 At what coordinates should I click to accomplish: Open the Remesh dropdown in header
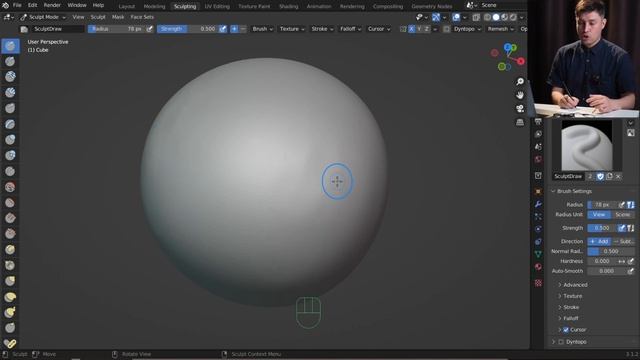point(501,29)
